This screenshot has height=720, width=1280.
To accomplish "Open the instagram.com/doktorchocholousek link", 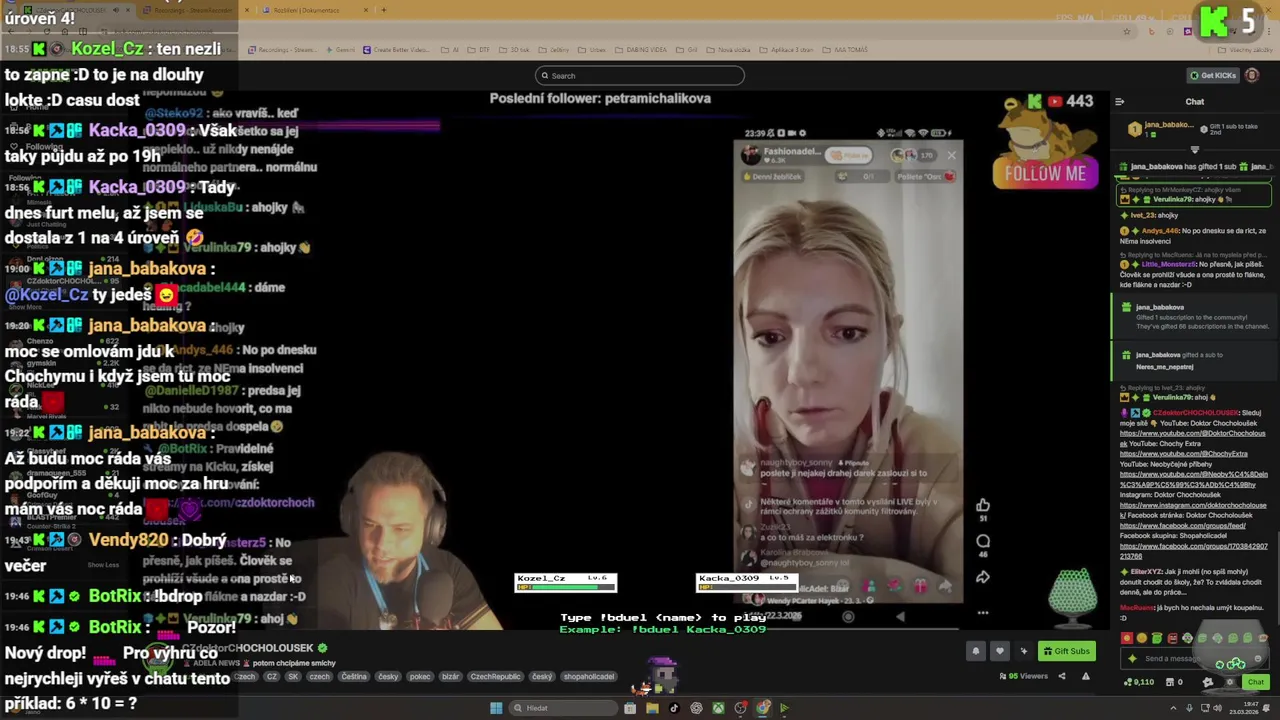I will pyautogui.click(x=1192, y=505).
